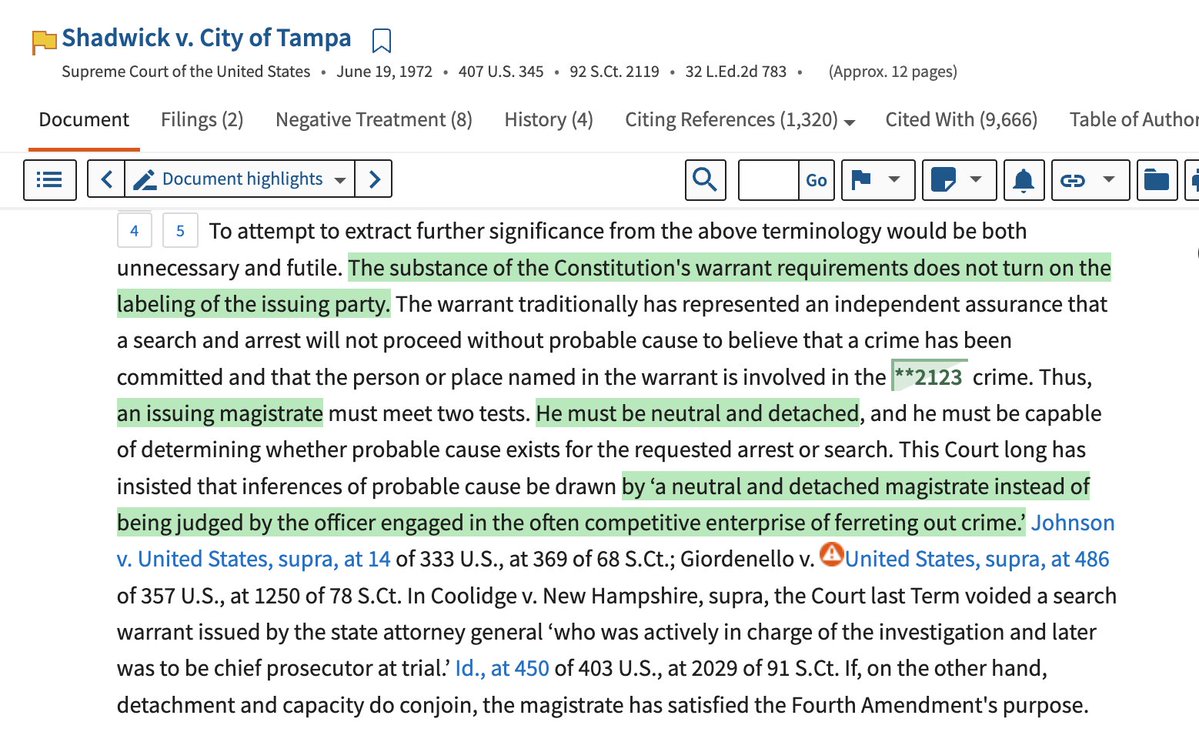The image size is (1199, 742).
Task: Click the alert bell icon
Action: coord(1023,180)
